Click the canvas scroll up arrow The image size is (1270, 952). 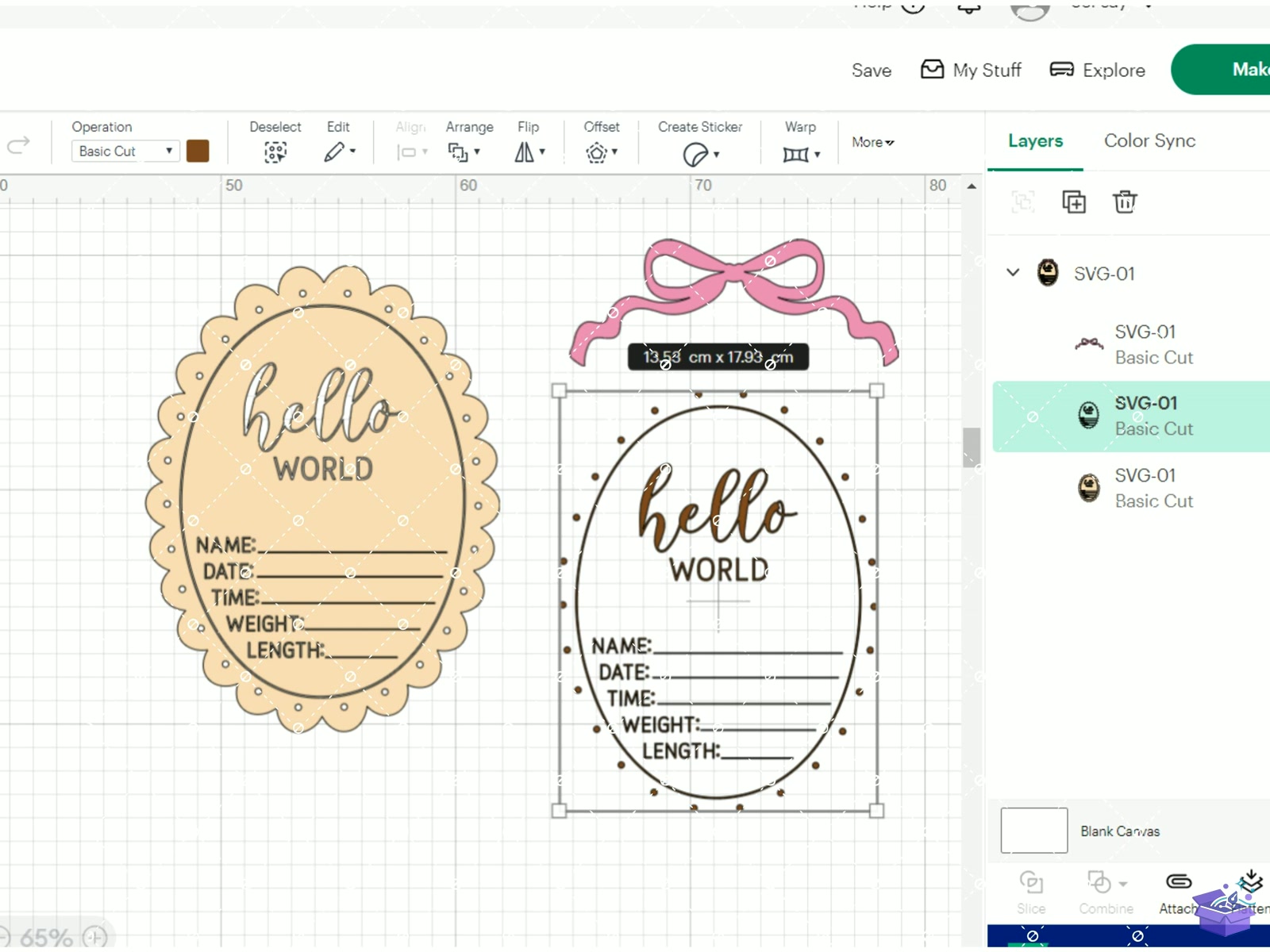pos(972,186)
